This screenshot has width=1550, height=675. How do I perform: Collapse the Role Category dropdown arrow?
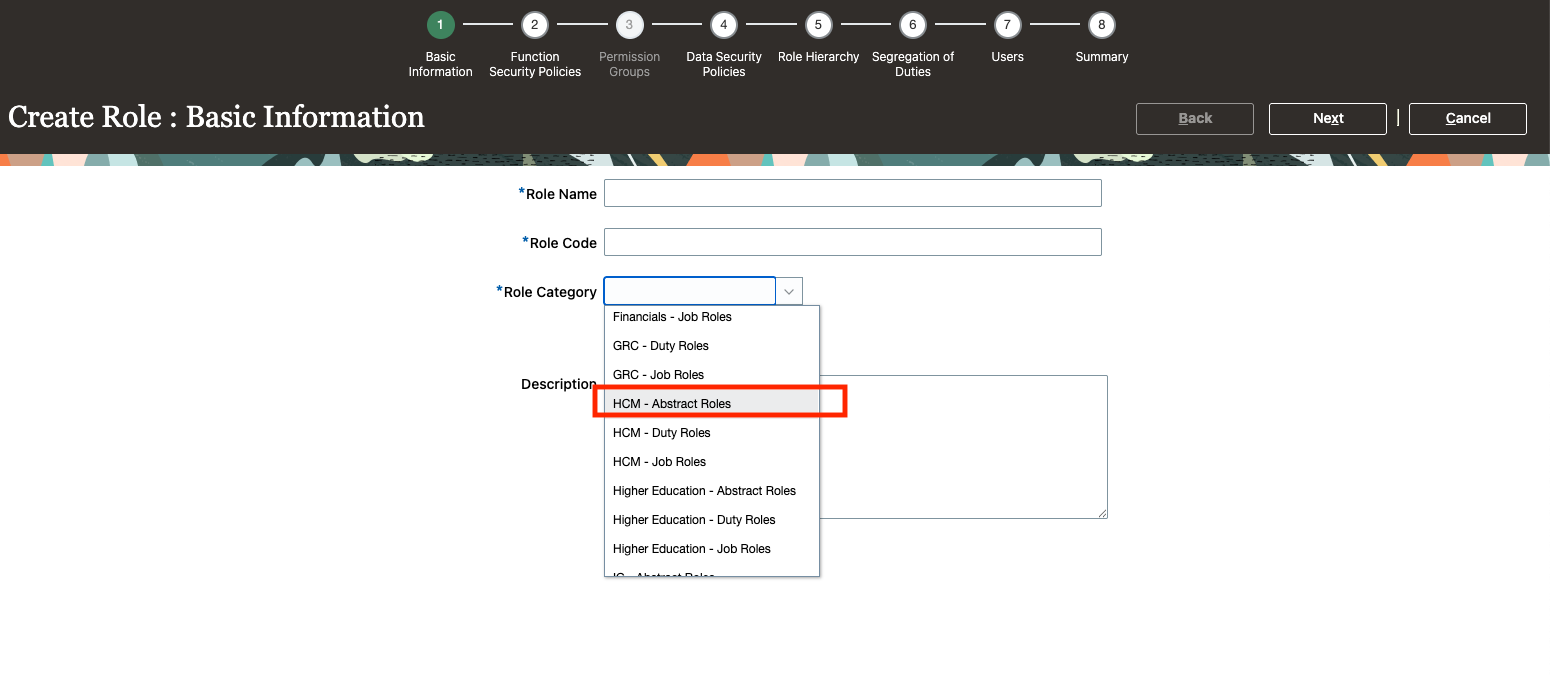pos(789,291)
